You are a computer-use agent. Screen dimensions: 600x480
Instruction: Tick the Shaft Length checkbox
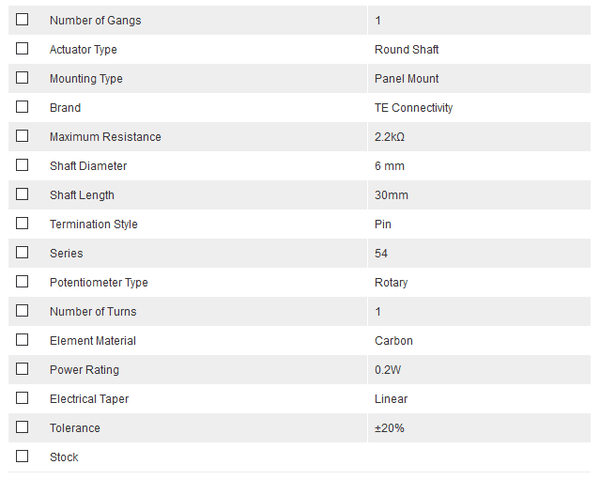22,194
